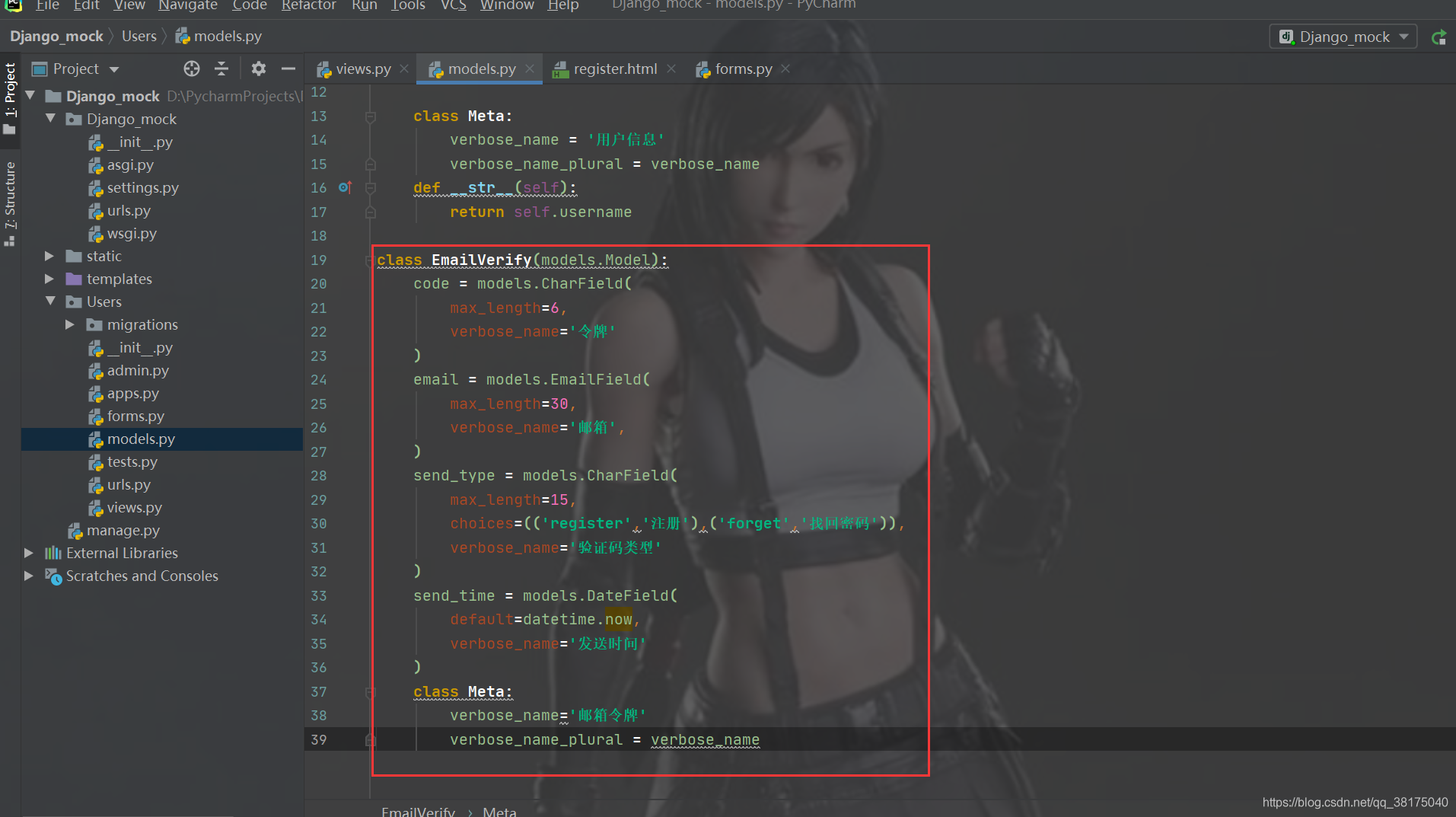Fold the __str__ method at line 16

coord(371,188)
